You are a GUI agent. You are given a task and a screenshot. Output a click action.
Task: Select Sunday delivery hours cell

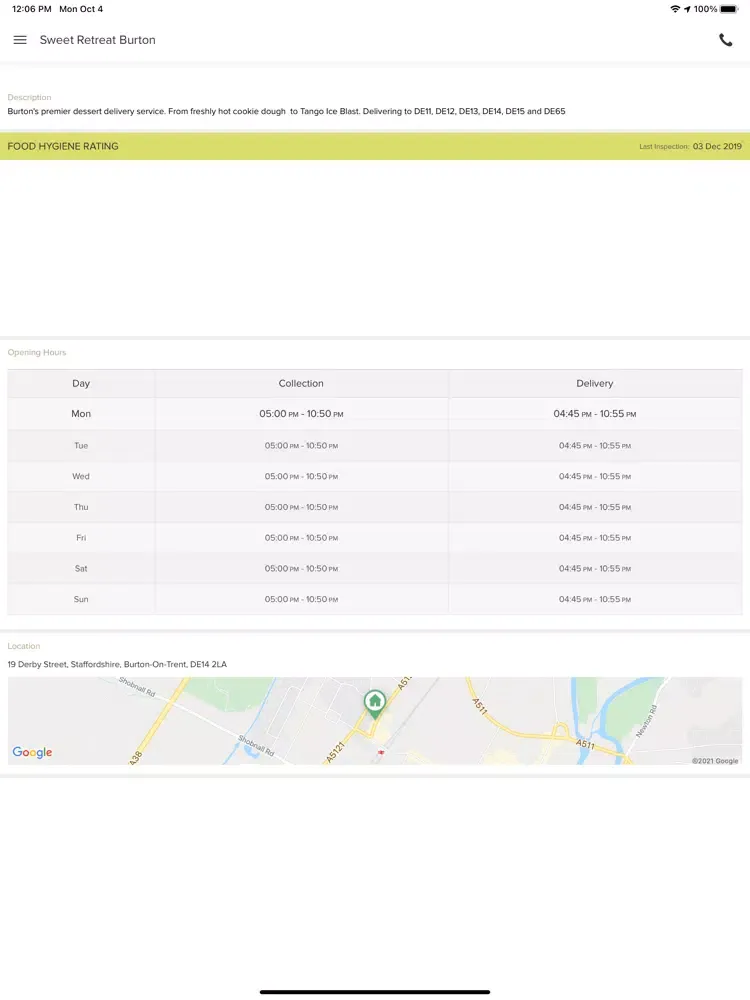click(x=595, y=599)
